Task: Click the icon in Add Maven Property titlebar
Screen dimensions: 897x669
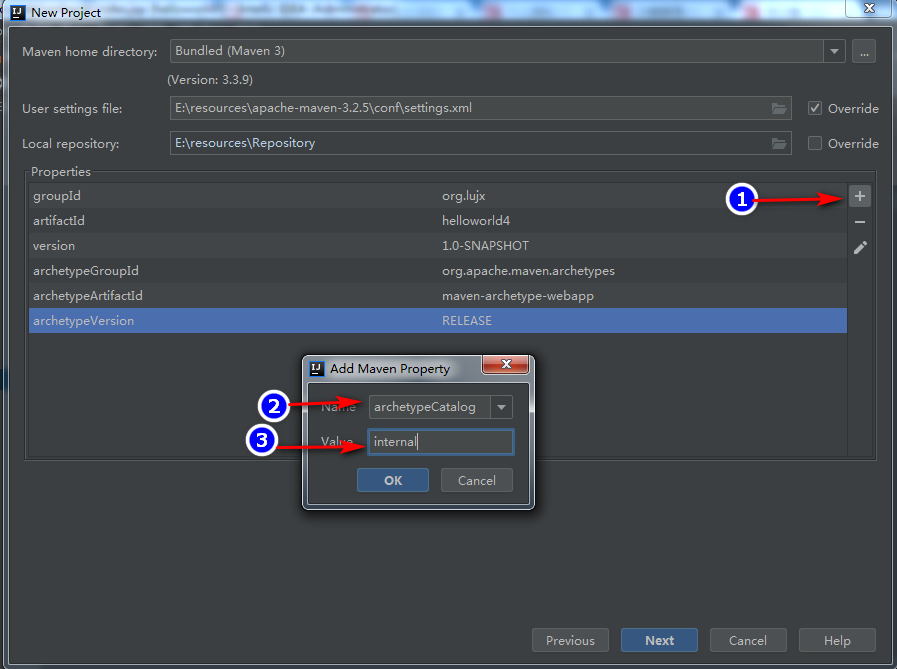Action: (x=316, y=365)
